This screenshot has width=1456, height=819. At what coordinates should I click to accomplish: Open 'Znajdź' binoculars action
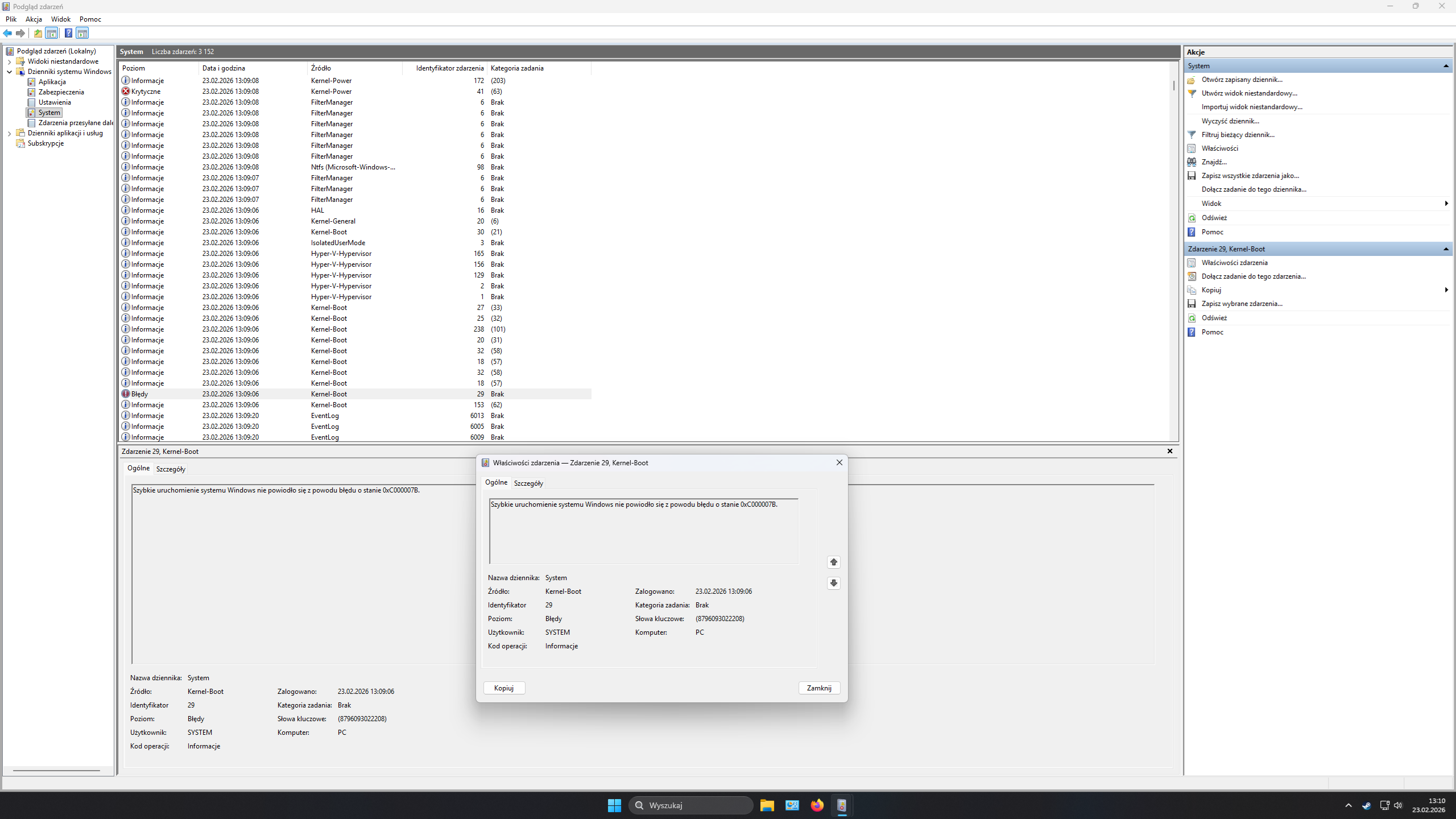(x=1214, y=162)
